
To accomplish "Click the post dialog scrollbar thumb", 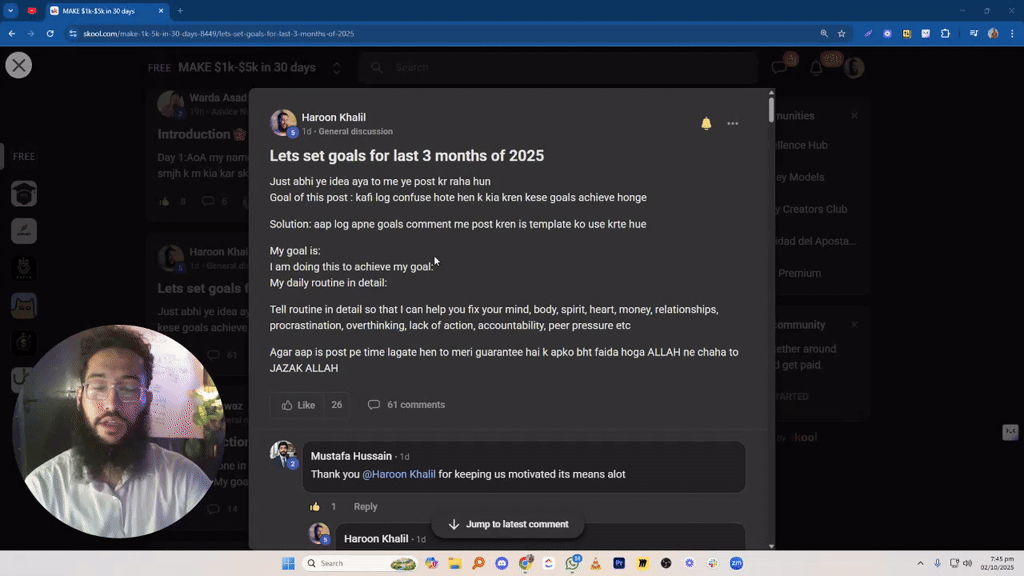I will 771,109.
